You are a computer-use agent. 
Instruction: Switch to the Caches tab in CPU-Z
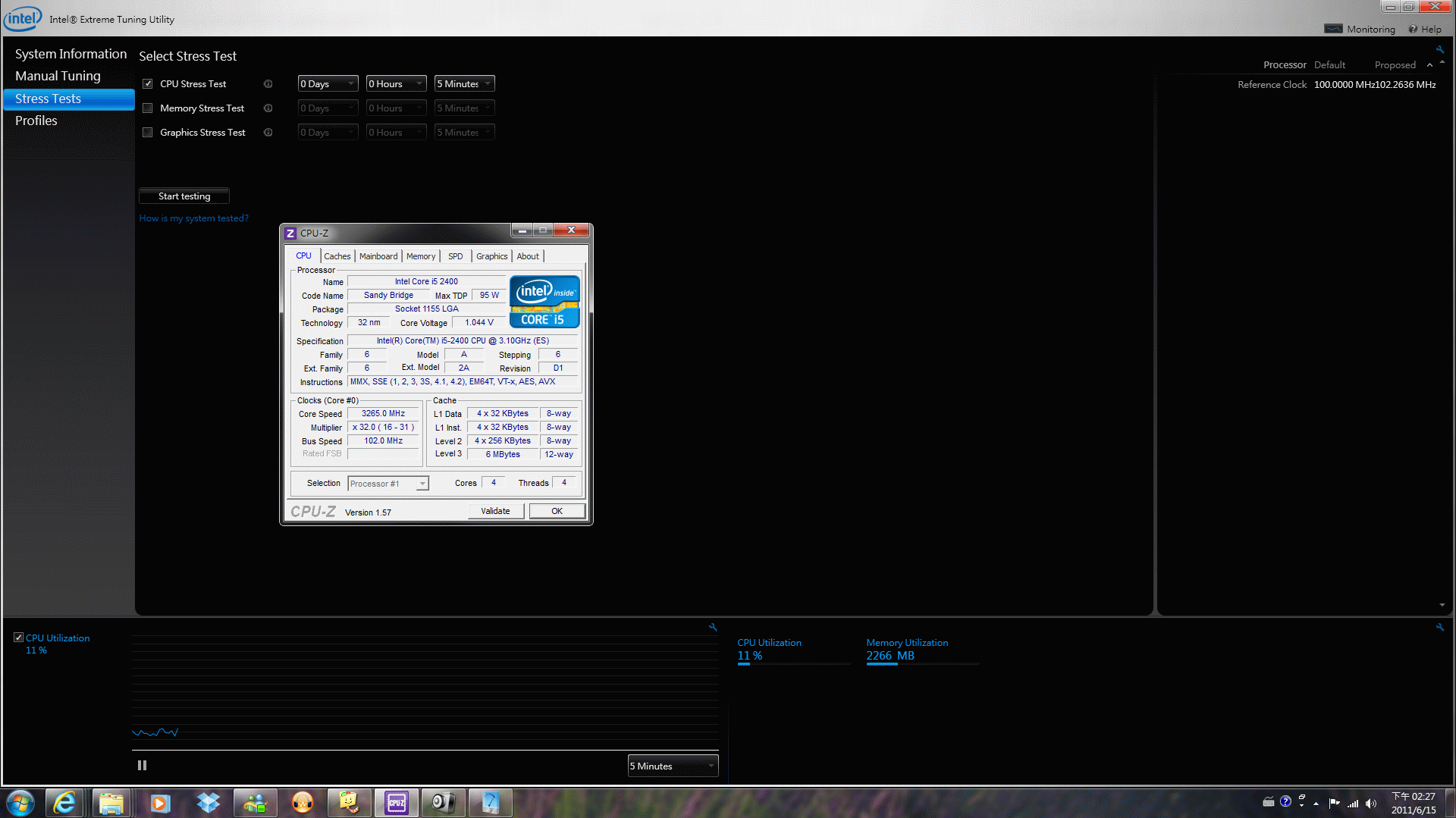tap(337, 256)
